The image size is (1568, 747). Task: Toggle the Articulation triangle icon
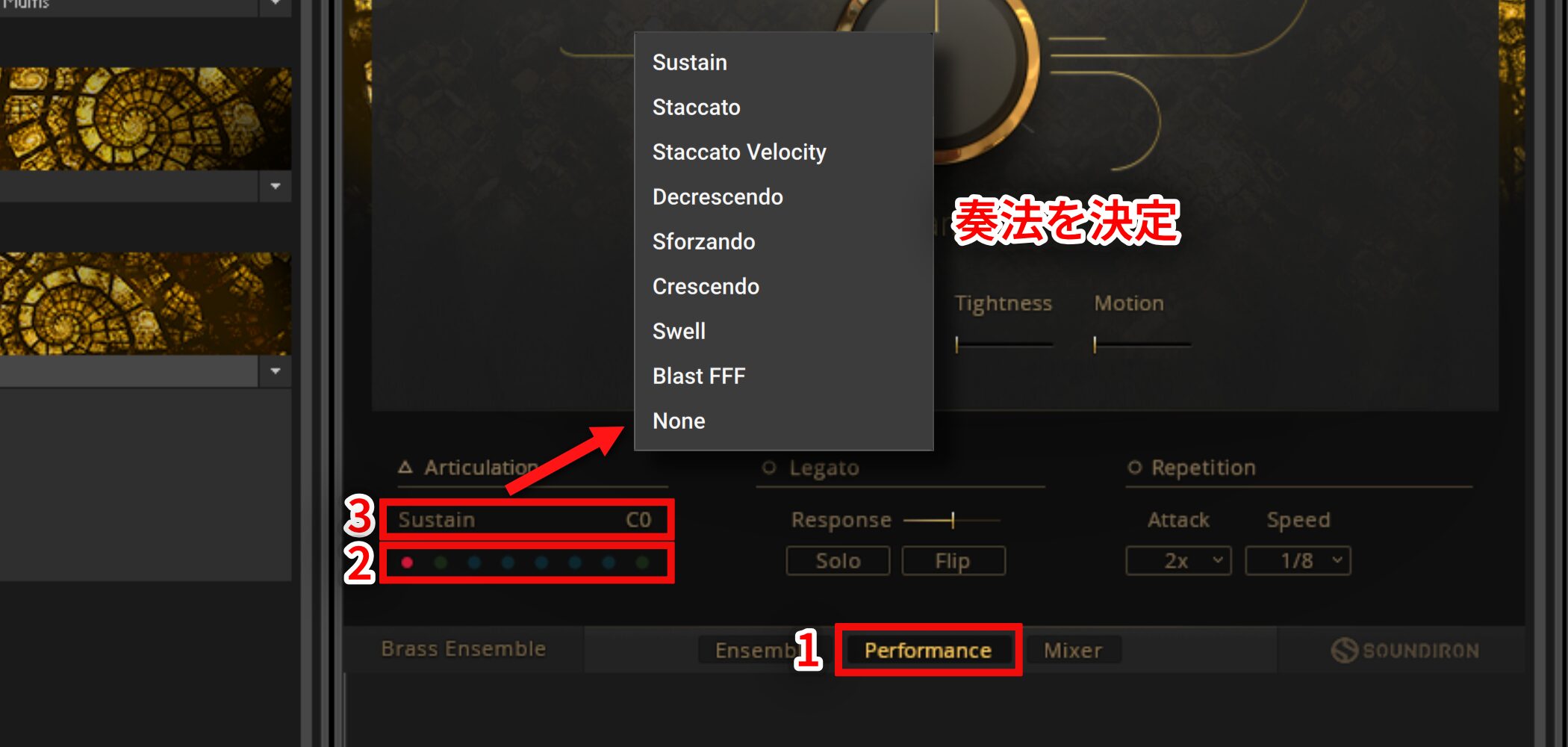point(405,468)
